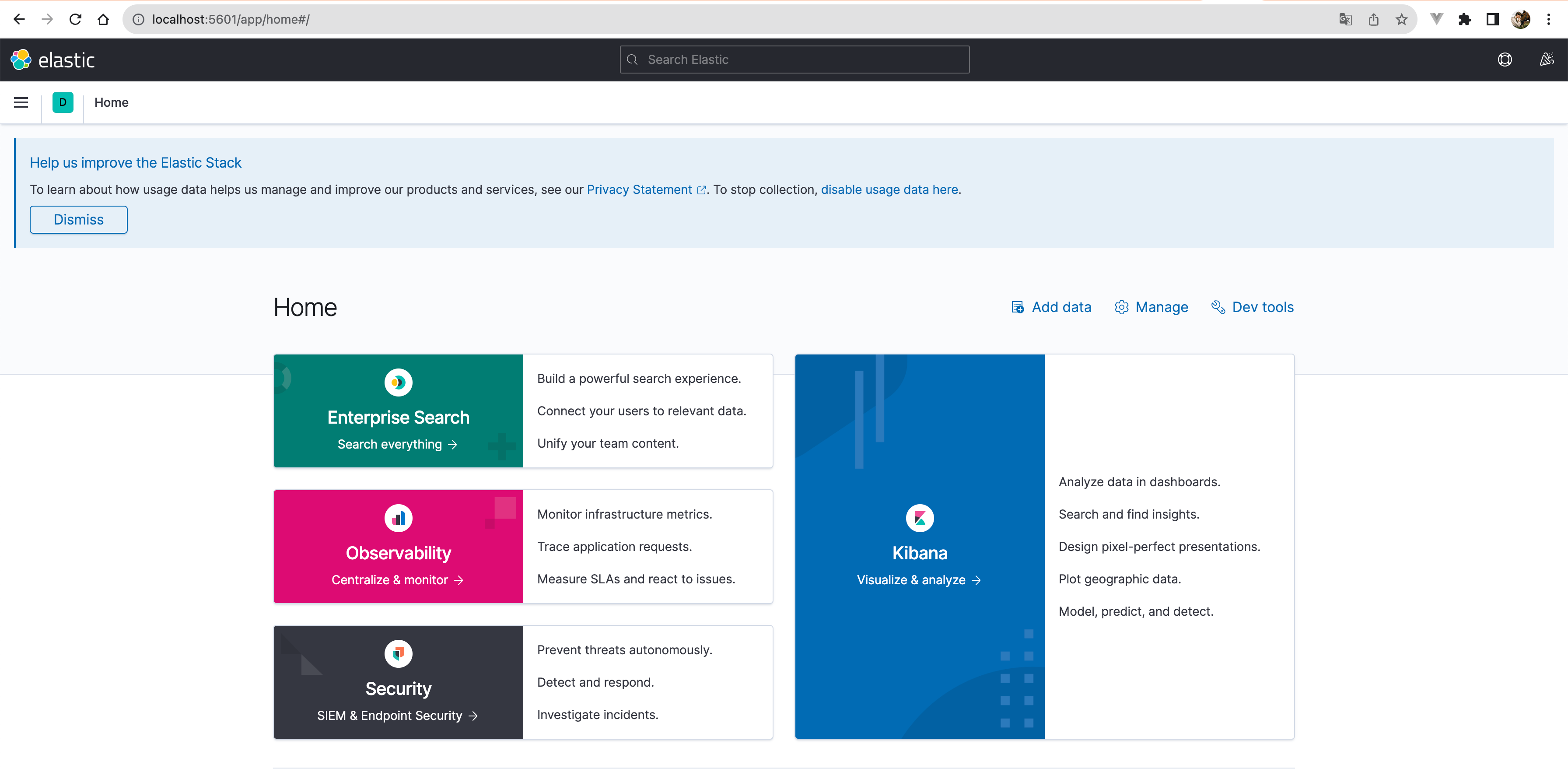The width and height of the screenshot is (1568, 772).
Task: Click 'Monitor infrastructure metrics.' text
Action: [624, 515]
